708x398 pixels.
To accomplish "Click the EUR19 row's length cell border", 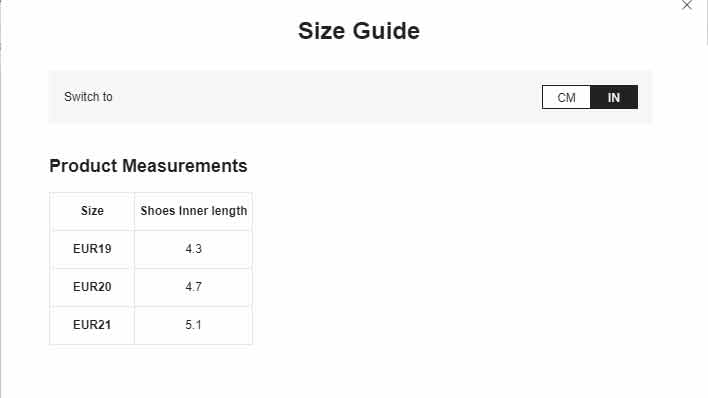I will [193, 249].
